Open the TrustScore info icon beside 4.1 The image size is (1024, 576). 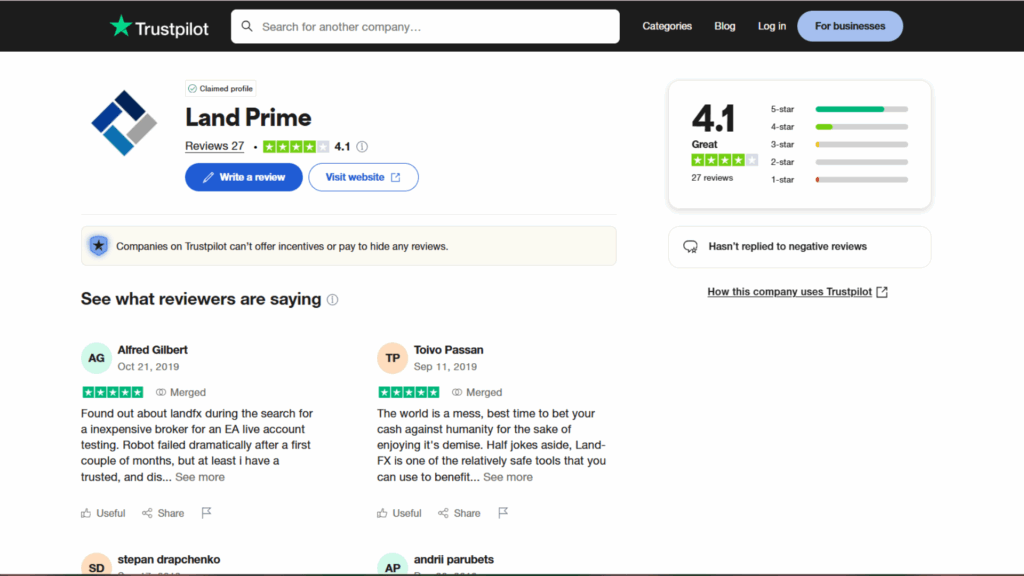pos(362,147)
